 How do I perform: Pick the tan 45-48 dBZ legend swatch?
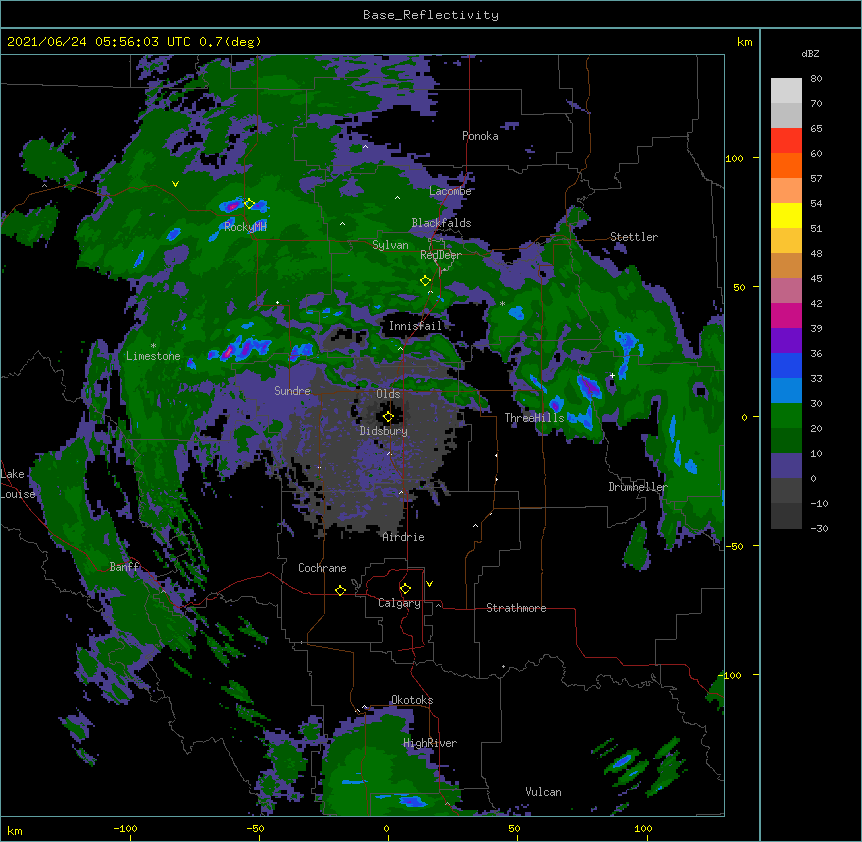786,265
